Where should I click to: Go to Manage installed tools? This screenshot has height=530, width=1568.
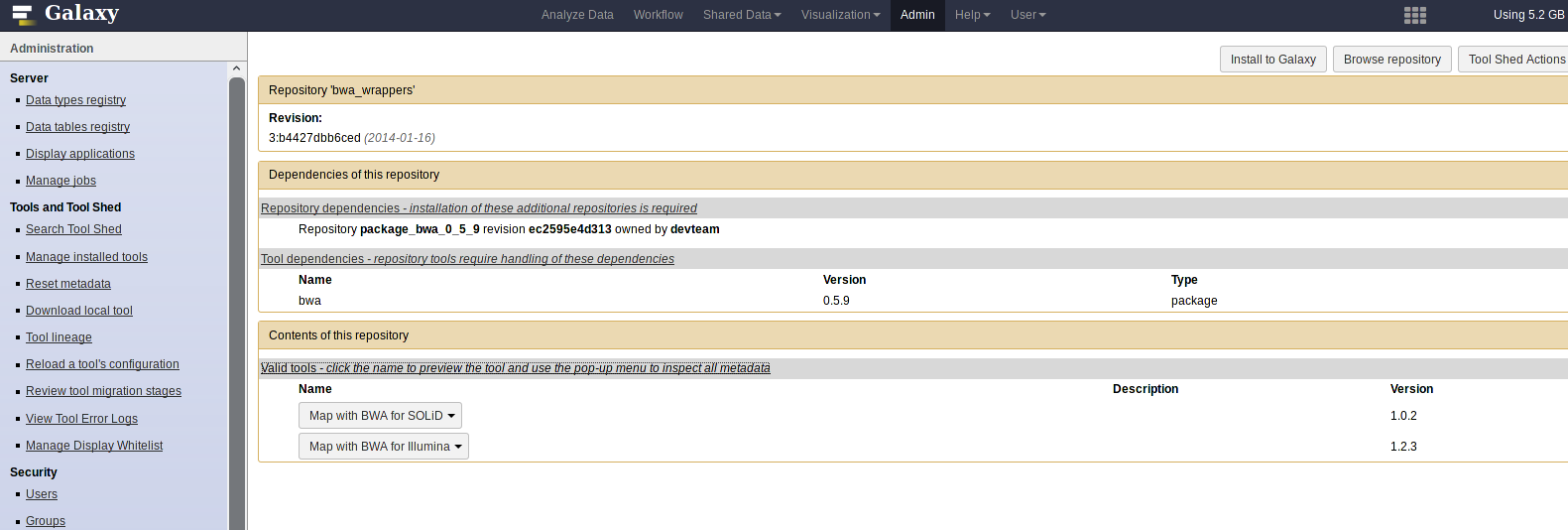tap(86, 257)
